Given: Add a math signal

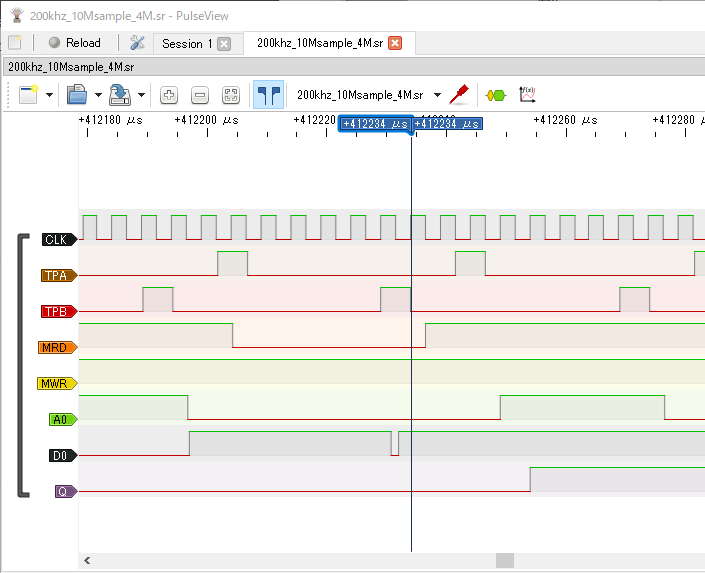Looking at the screenshot, I should tap(527, 95).
